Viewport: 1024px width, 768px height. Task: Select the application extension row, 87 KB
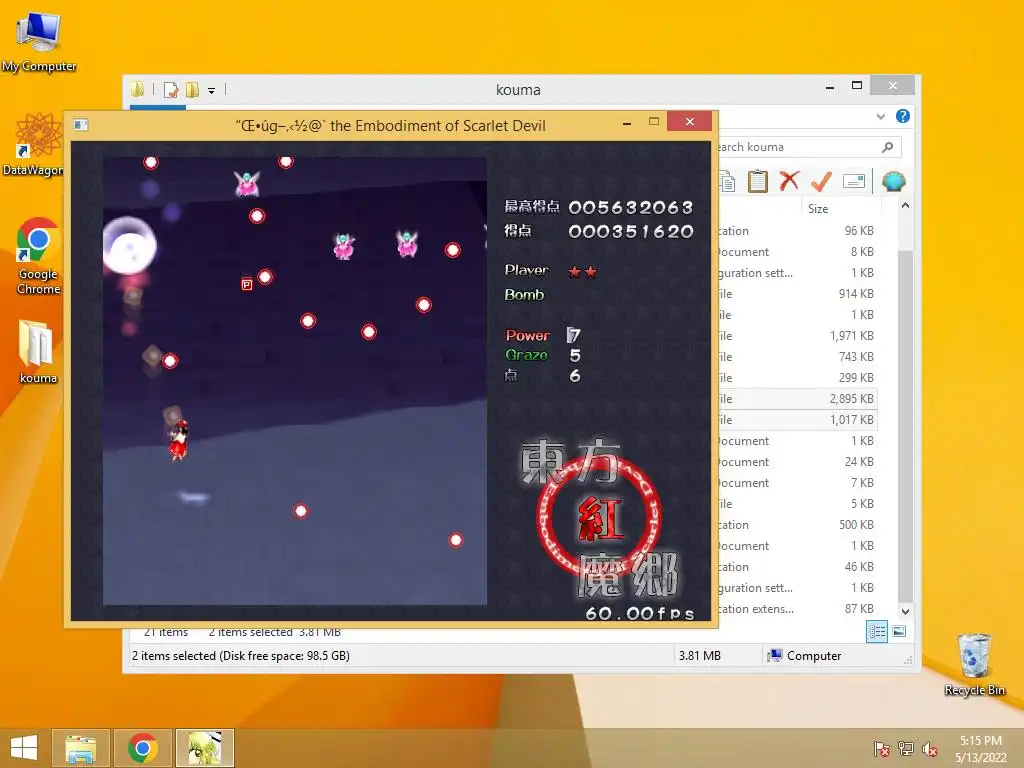click(x=797, y=609)
